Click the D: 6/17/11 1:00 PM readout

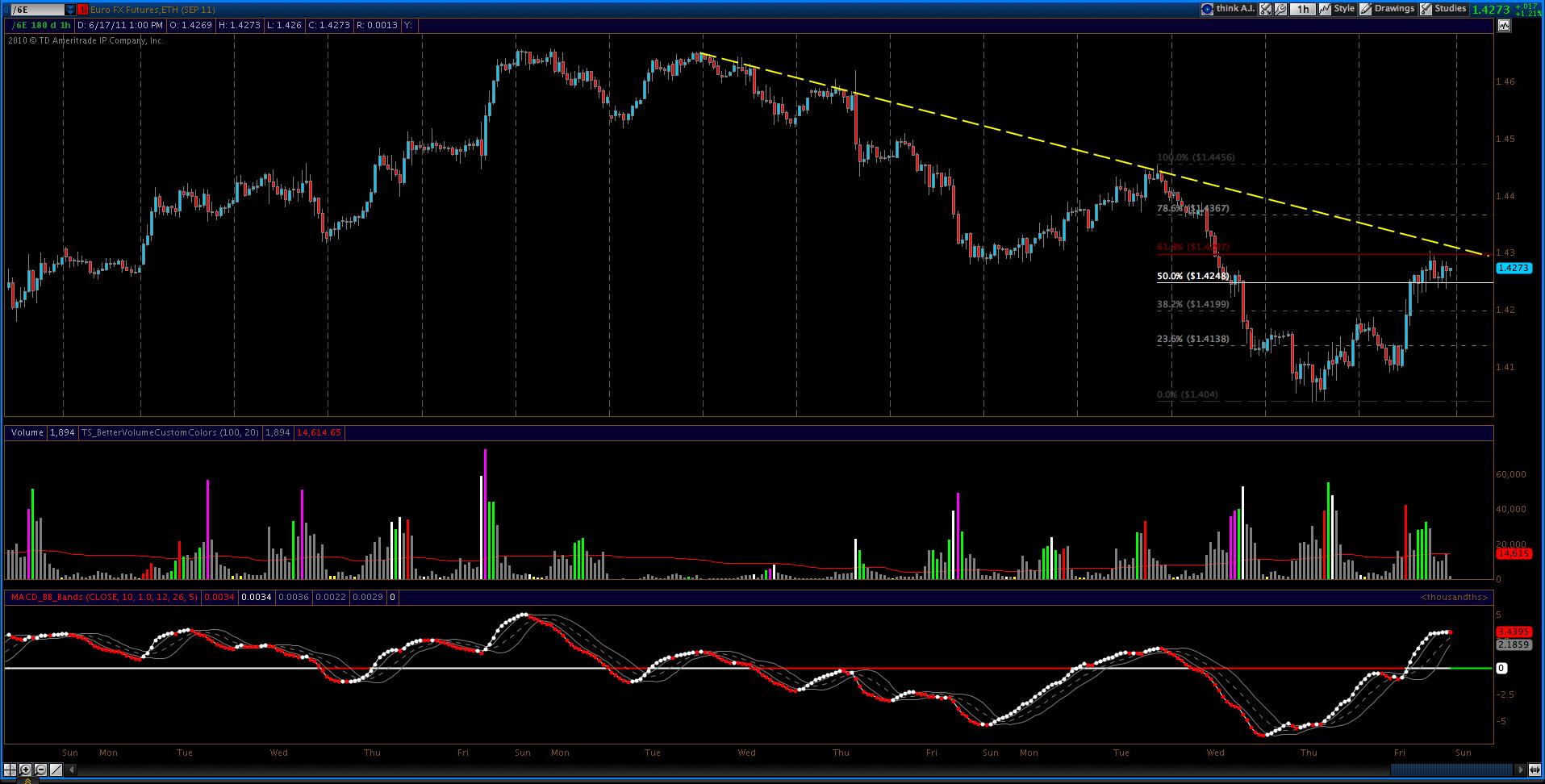pyautogui.click(x=119, y=25)
